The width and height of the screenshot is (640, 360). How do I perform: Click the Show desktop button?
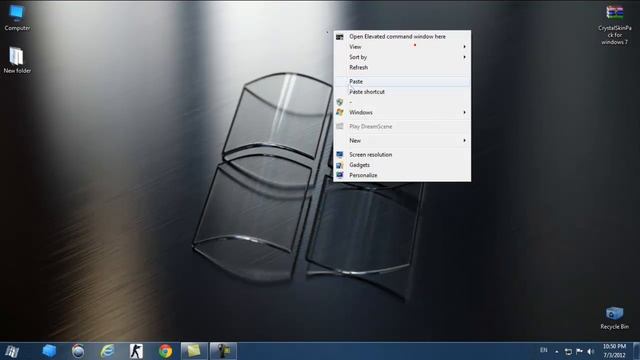[636, 351]
